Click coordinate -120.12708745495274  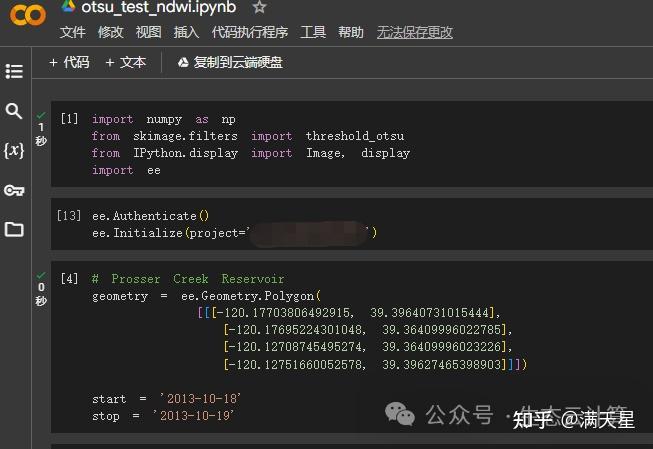pos(297,347)
